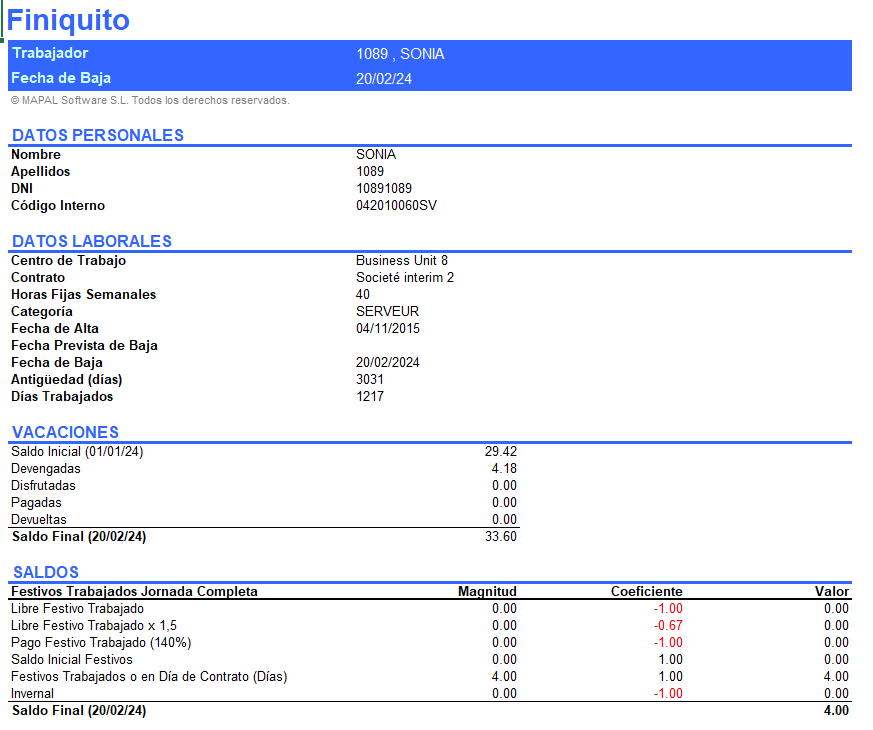
Task: Select the SALDOS section heading
Action: pyautogui.click(x=46, y=572)
